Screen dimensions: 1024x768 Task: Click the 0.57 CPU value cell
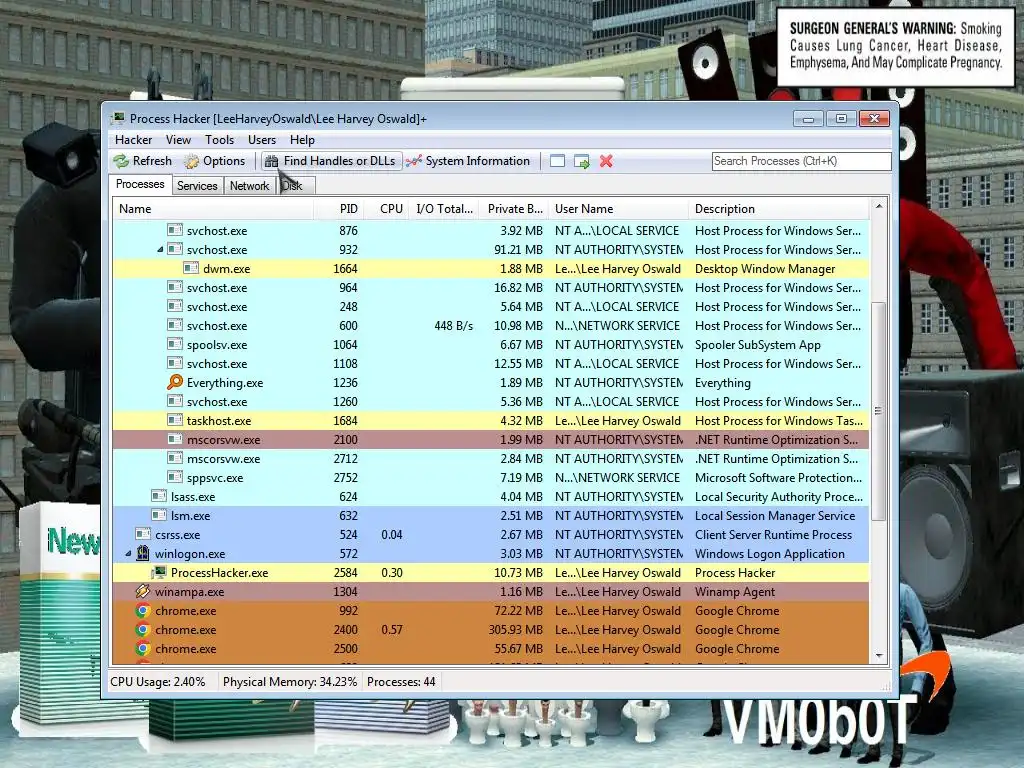point(392,630)
